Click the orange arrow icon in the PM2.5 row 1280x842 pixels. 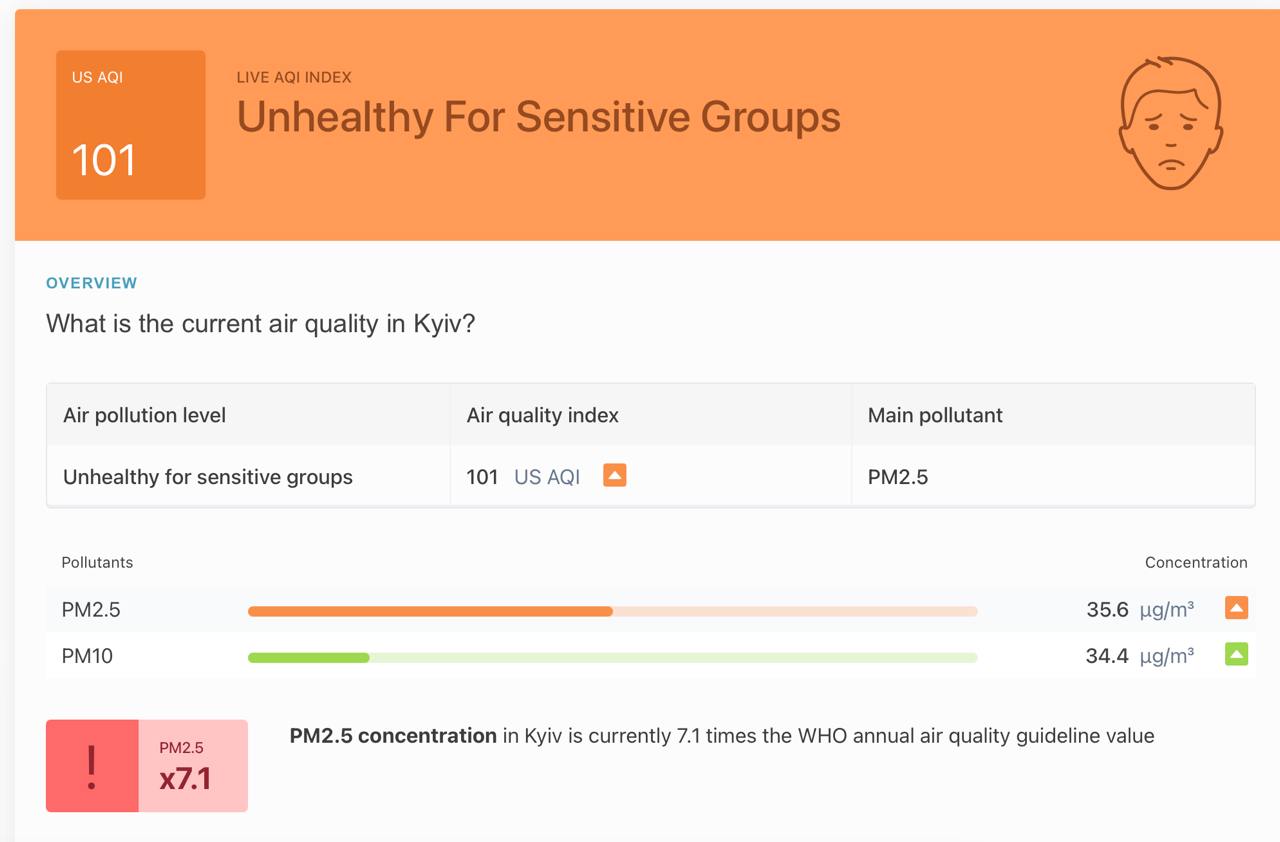(x=1236, y=608)
